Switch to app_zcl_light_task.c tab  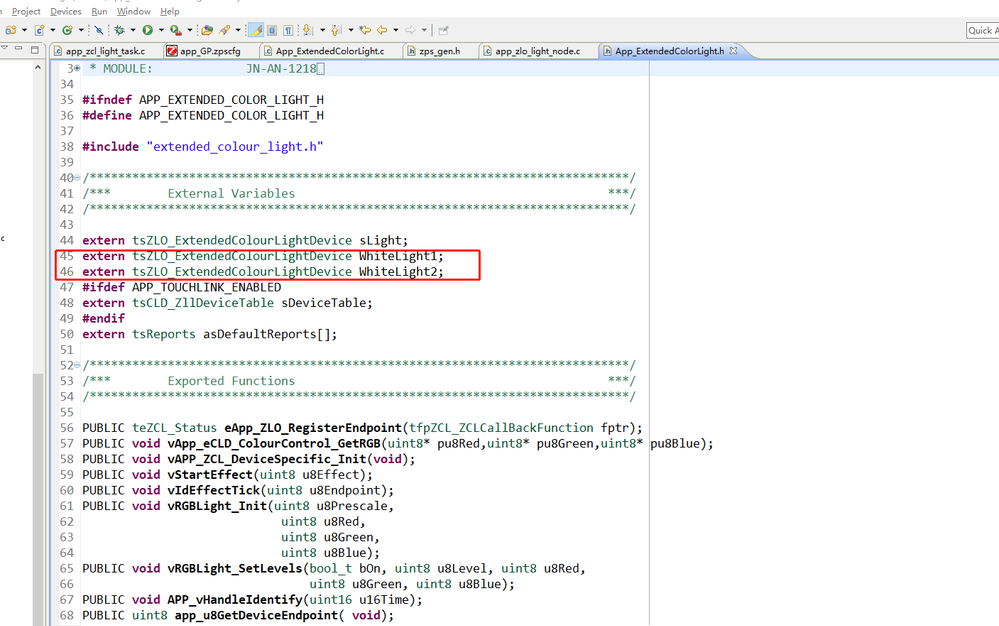click(105, 51)
